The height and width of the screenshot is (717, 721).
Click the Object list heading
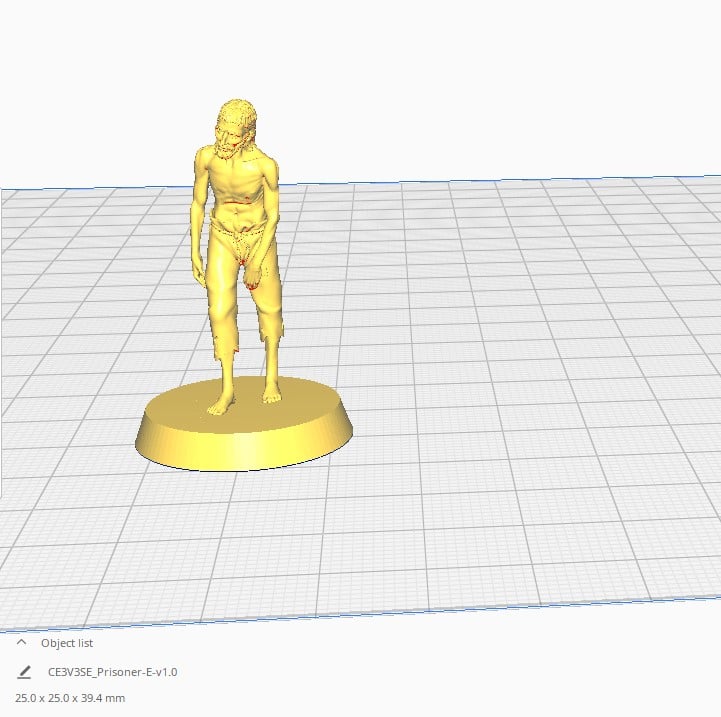(x=67, y=643)
